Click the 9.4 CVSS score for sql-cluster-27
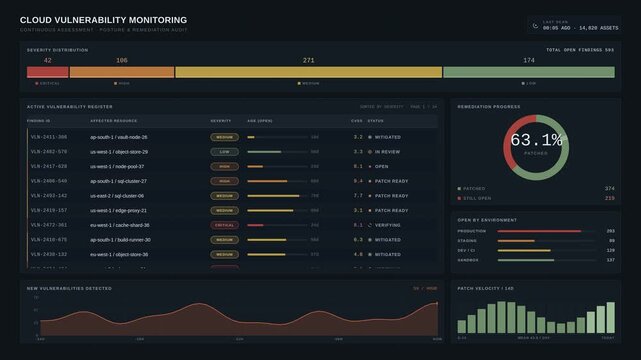The width and height of the screenshot is (641, 360). coord(358,181)
